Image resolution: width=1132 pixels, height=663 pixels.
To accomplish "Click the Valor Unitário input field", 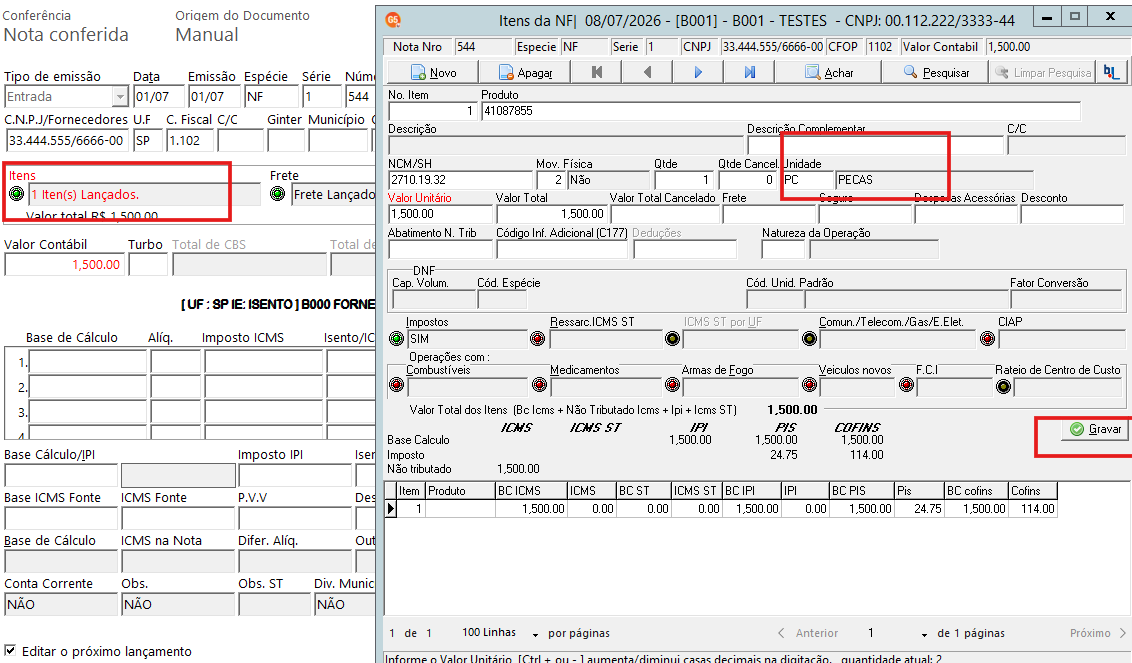I will pos(440,214).
